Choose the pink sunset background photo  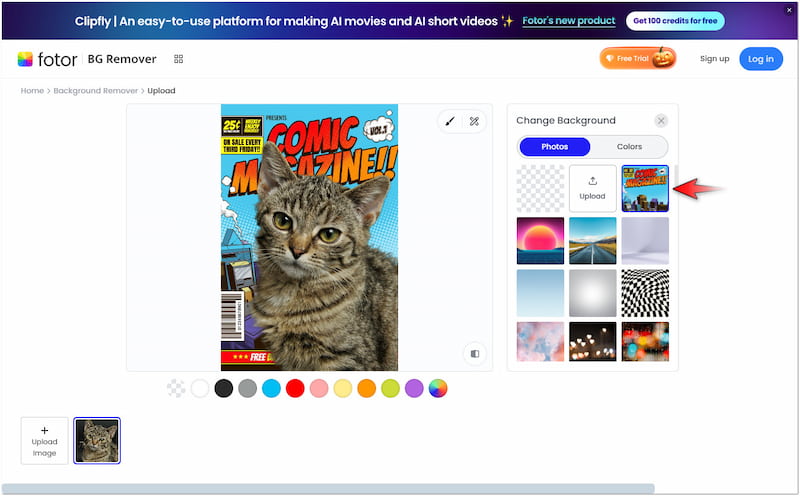pyautogui.click(x=540, y=240)
